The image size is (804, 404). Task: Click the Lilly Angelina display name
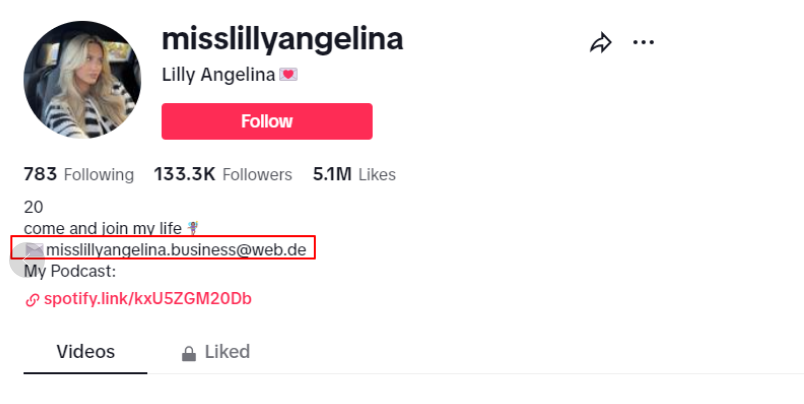pyautogui.click(x=218, y=75)
